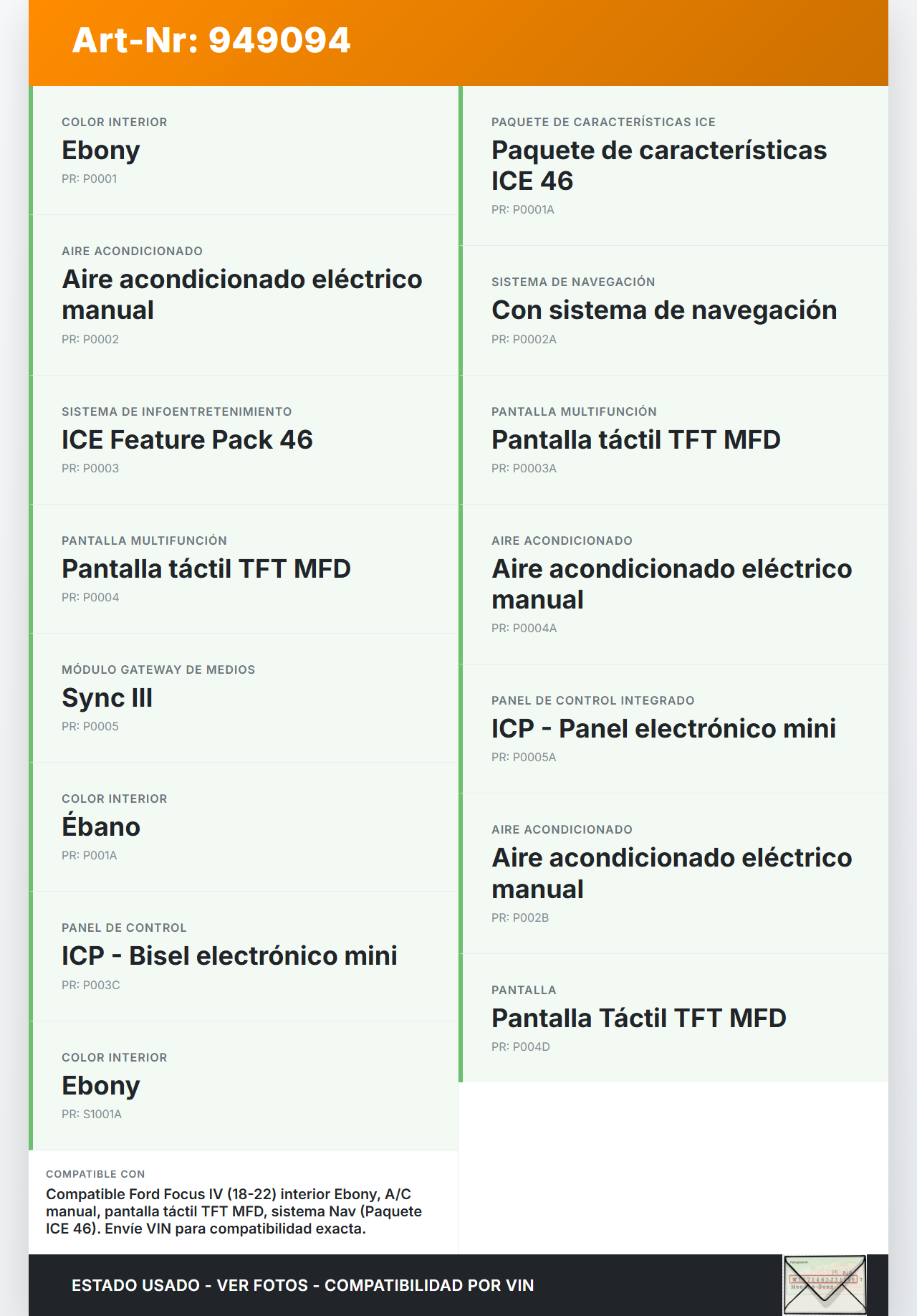Click the ICE Feature Pack 46 entry
The width and height of the screenshot is (917, 1316).
pyautogui.click(x=244, y=439)
